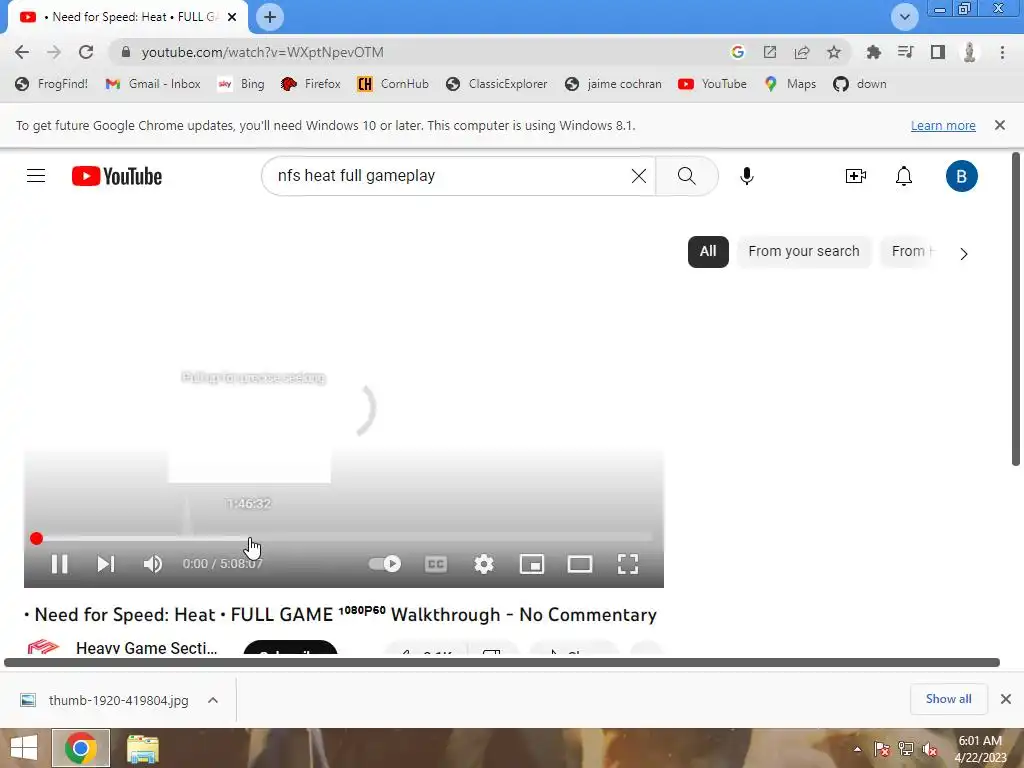Share this page icon in address bar
Image resolution: width=1024 pixels, height=768 pixels.
coord(802,52)
